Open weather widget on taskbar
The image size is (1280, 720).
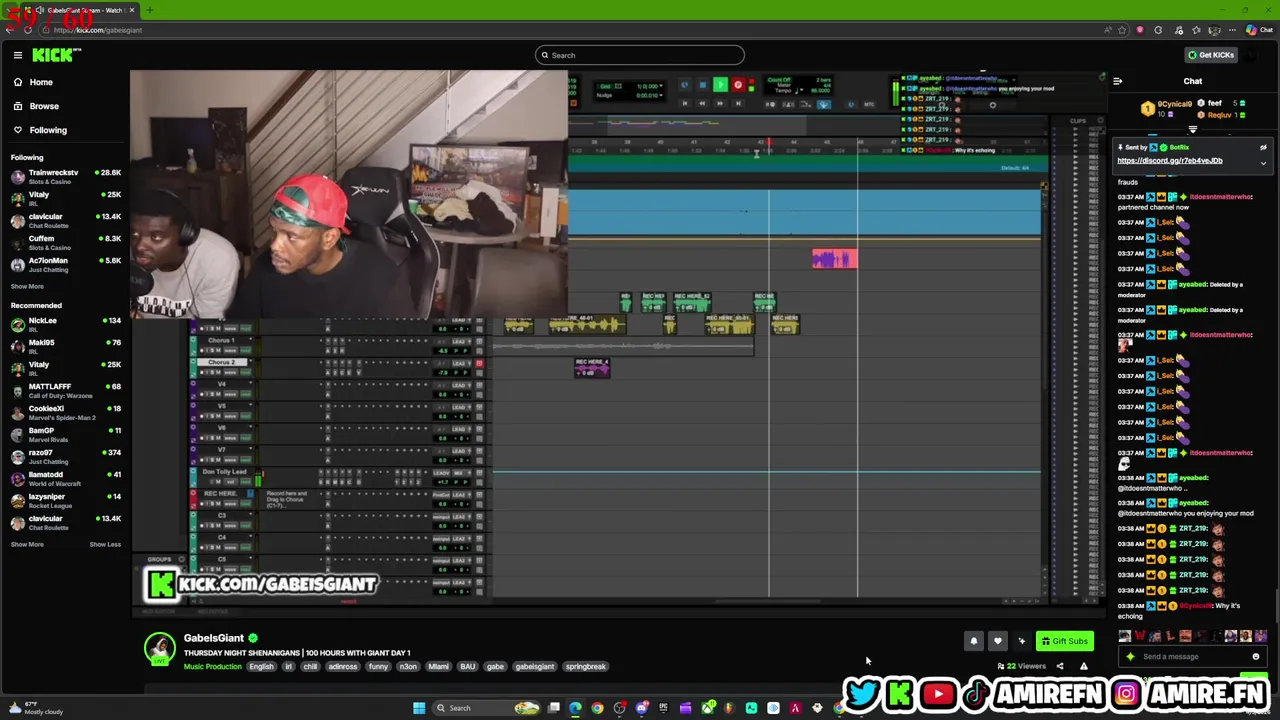click(x=34, y=708)
